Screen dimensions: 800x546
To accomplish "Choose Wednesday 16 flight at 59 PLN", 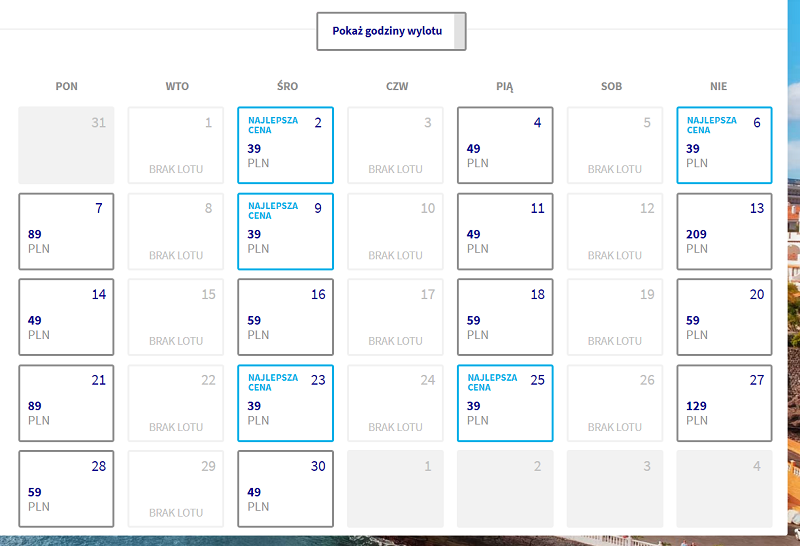I will click(x=286, y=317).
